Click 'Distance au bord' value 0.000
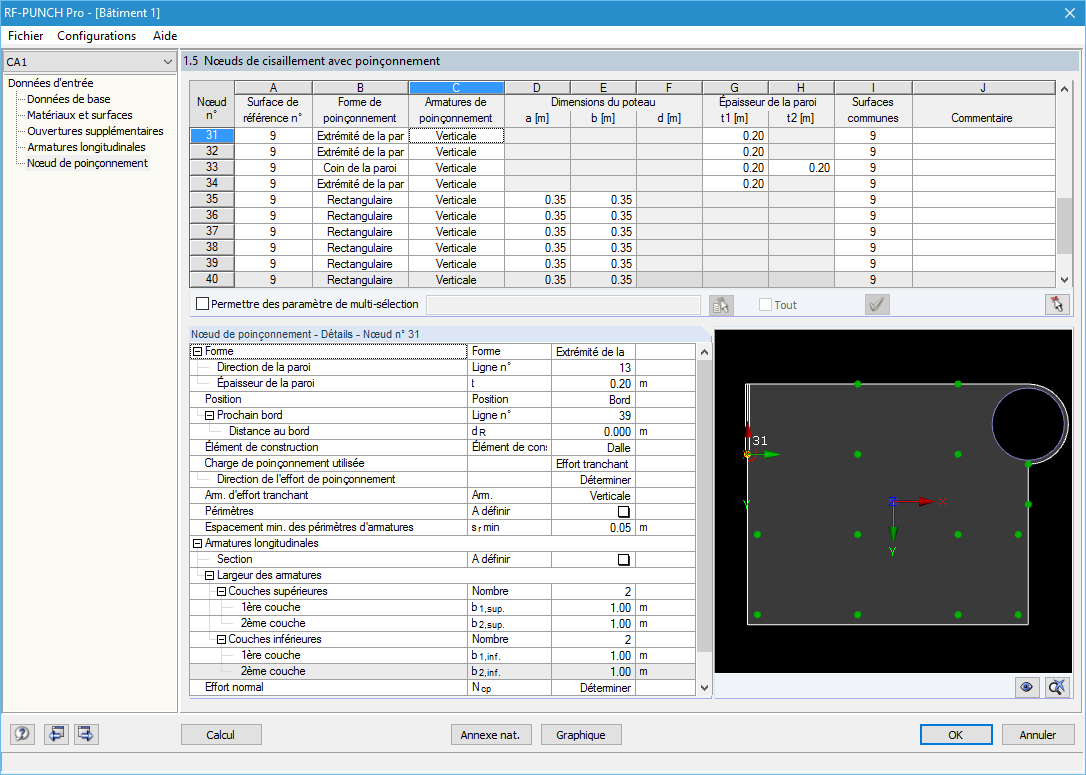The width and height of the screenshot is (1086, 775). [x=593, y=431]
